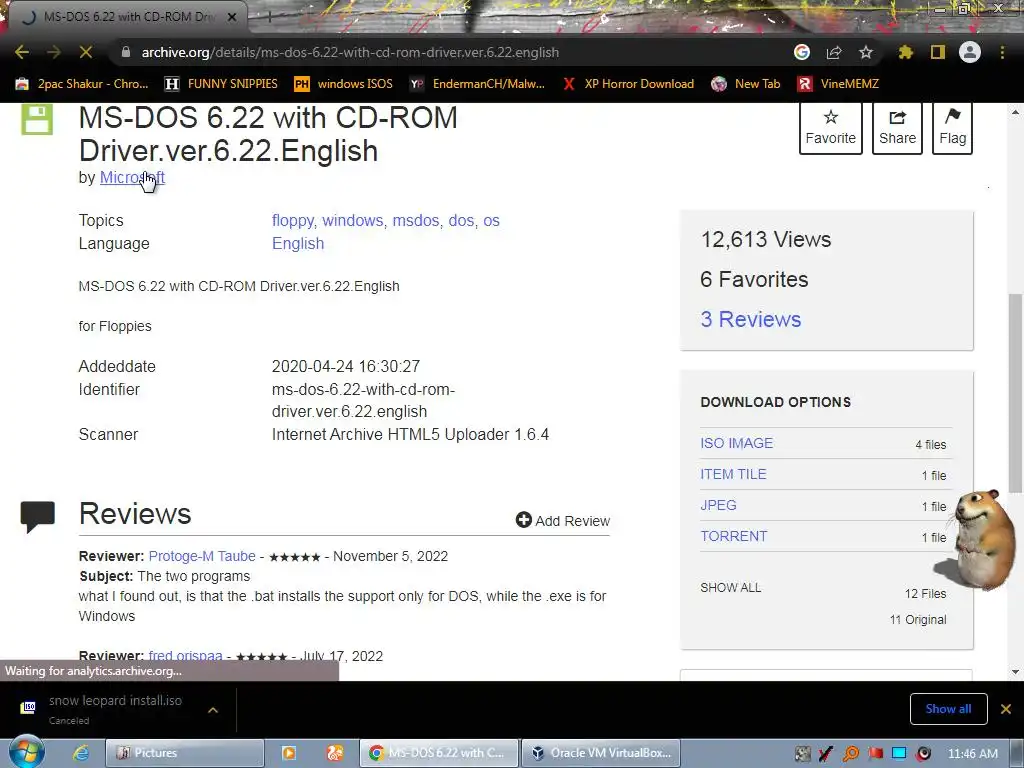Click SHOW ALL download files
1024x768 pixels.
[731, 588]
